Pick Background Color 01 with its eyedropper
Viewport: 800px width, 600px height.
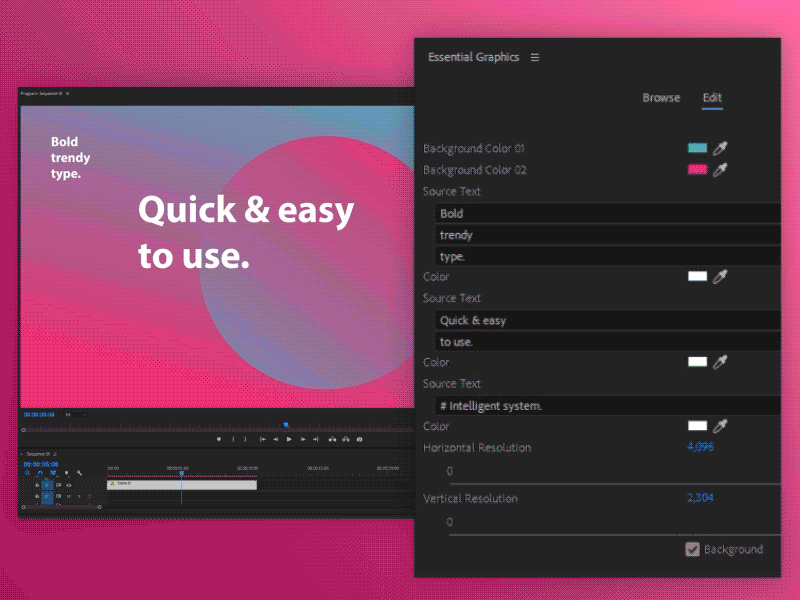tap(720, 148)
